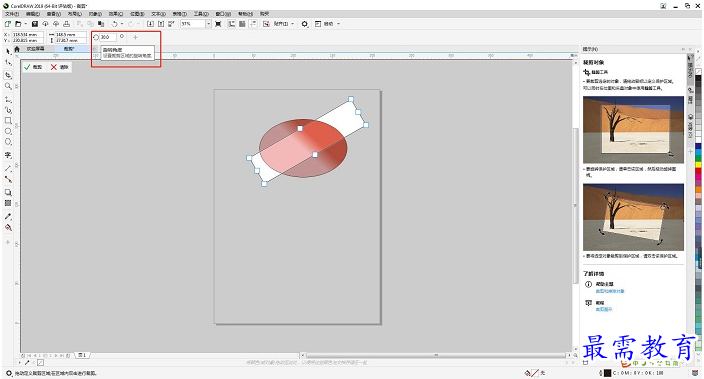Viewport: 704px width, 379px height.
Task: Click the Save disk icon
Action: click(35, 24)
